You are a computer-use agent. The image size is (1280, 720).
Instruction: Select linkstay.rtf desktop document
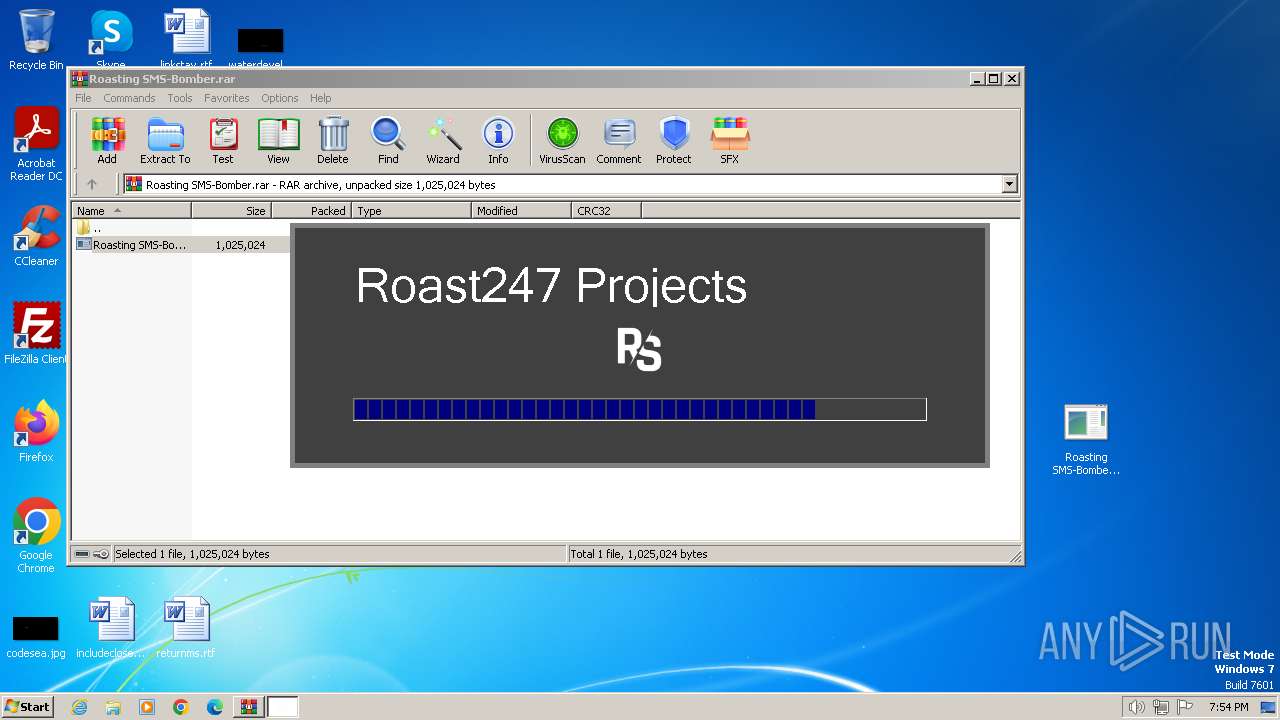click(x=186, y=40)
